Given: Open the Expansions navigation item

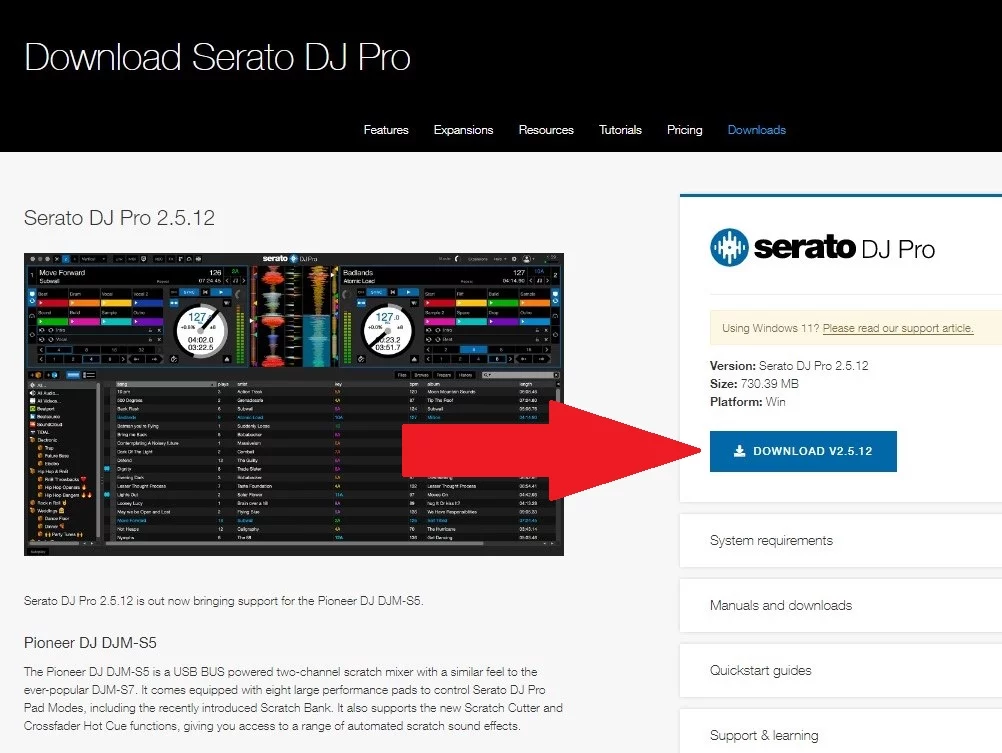Looking at the screenshot, I should click(x=463, y=130).
